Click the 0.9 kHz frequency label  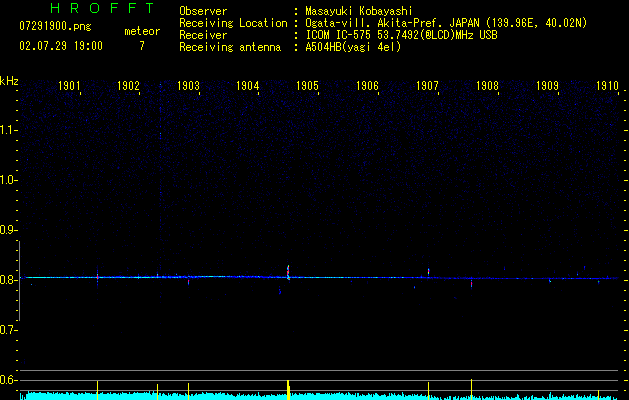8,230
